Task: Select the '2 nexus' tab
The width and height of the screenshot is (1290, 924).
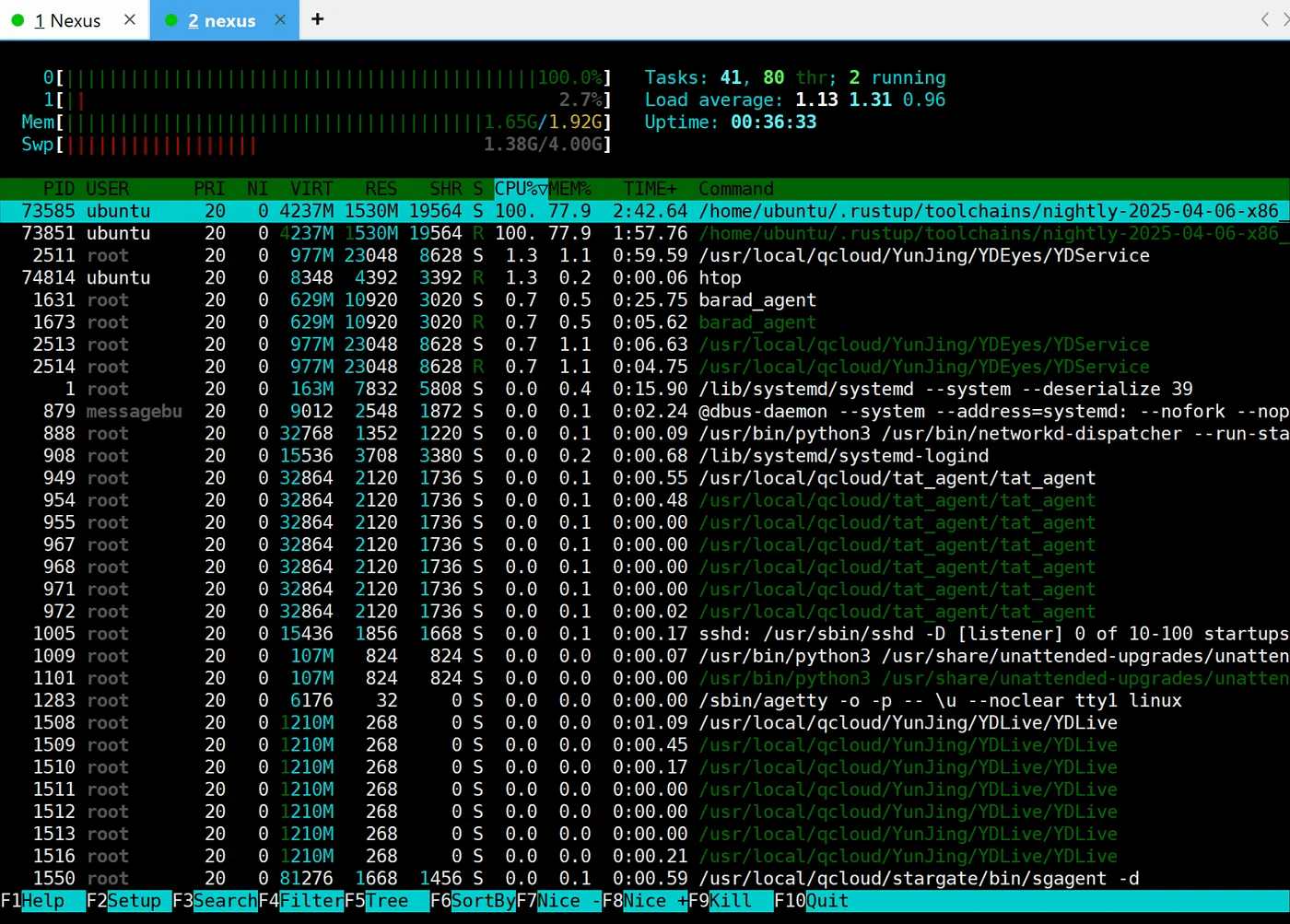Action: coord(222,20)
